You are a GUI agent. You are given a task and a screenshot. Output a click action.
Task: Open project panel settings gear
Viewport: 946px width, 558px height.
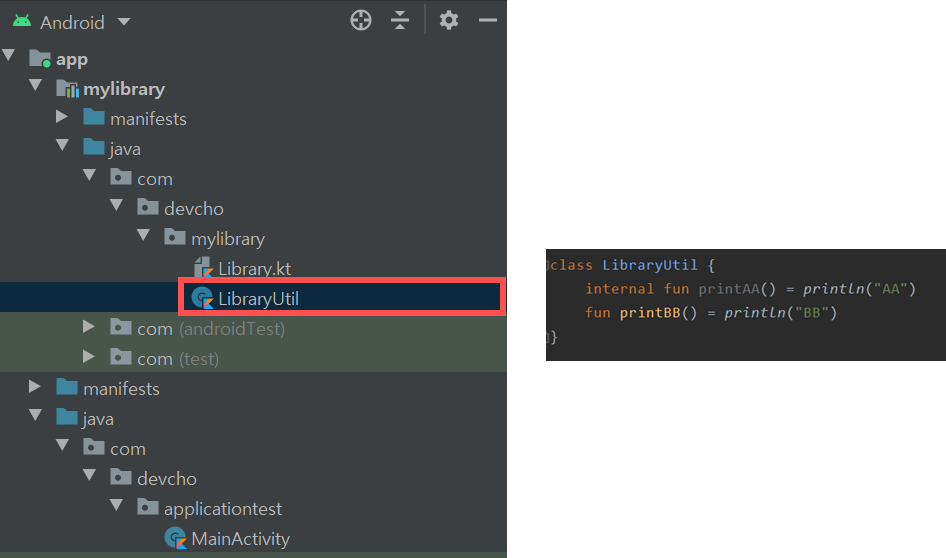tap(448, 21)
